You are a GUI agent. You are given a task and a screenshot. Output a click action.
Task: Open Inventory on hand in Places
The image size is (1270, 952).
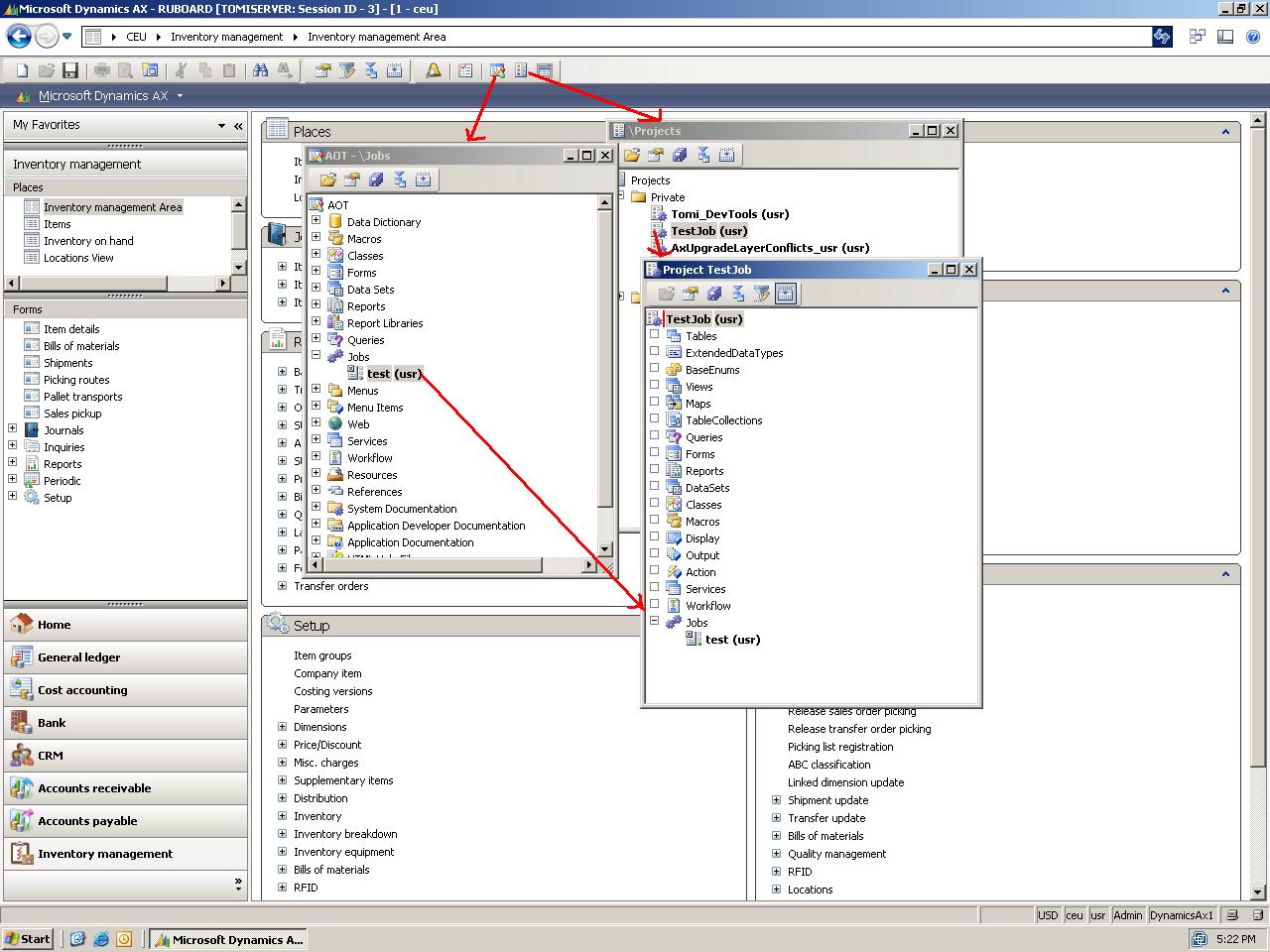click(88, 241)
